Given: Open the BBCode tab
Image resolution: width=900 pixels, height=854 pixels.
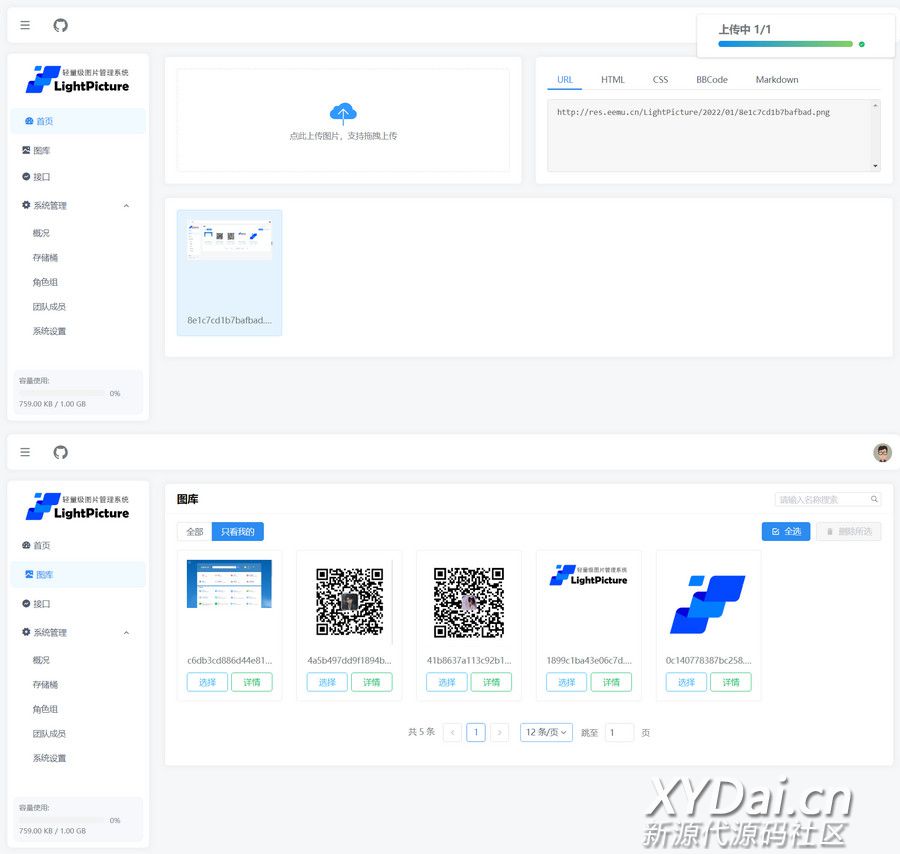Looking at the screenshot, I should 712,80.
